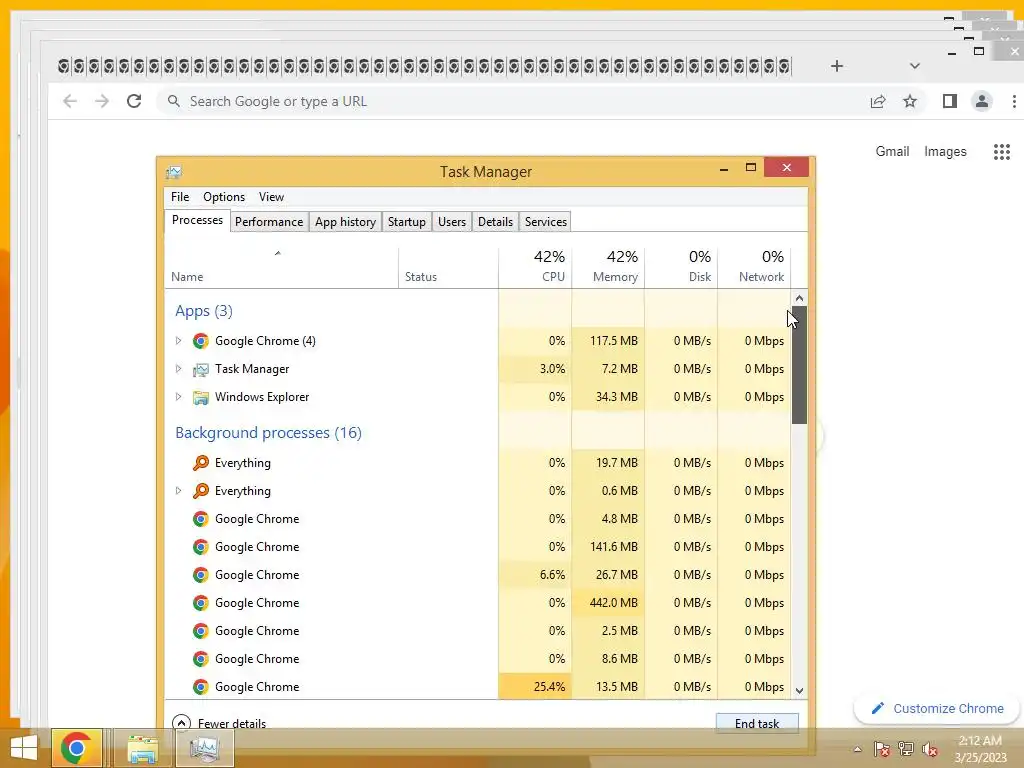
Task: Click the Customize Chrome button
Action: pyautogui.click(x=936, y=709)
